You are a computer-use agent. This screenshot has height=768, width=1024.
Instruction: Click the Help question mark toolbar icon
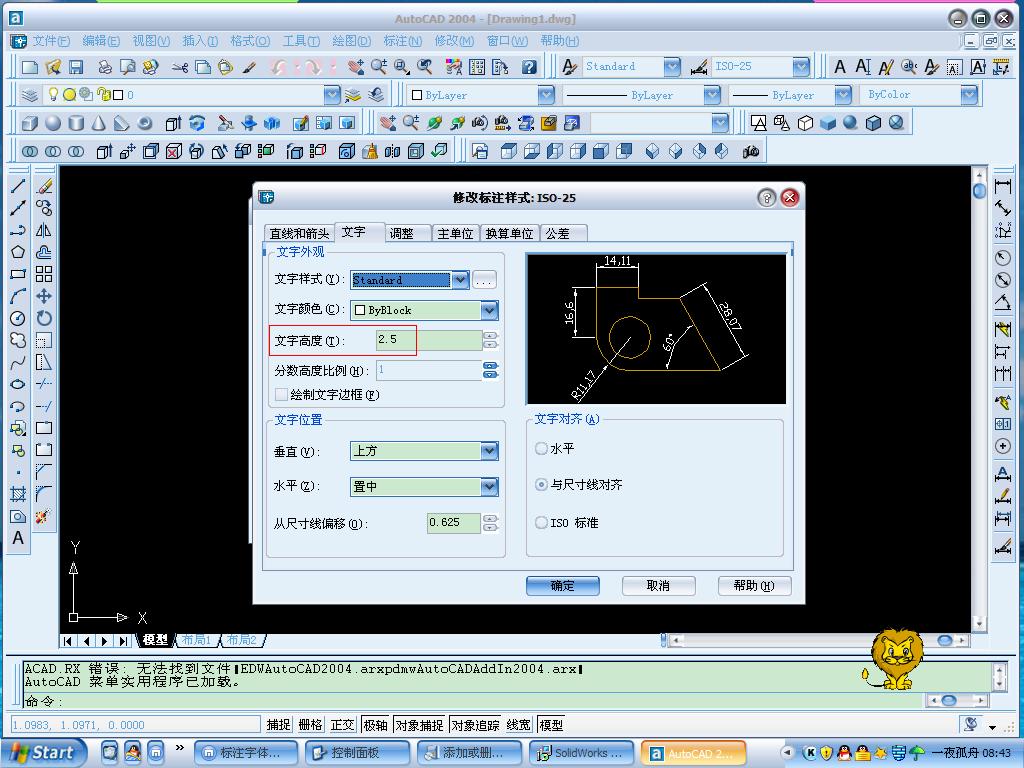point(529,67)
